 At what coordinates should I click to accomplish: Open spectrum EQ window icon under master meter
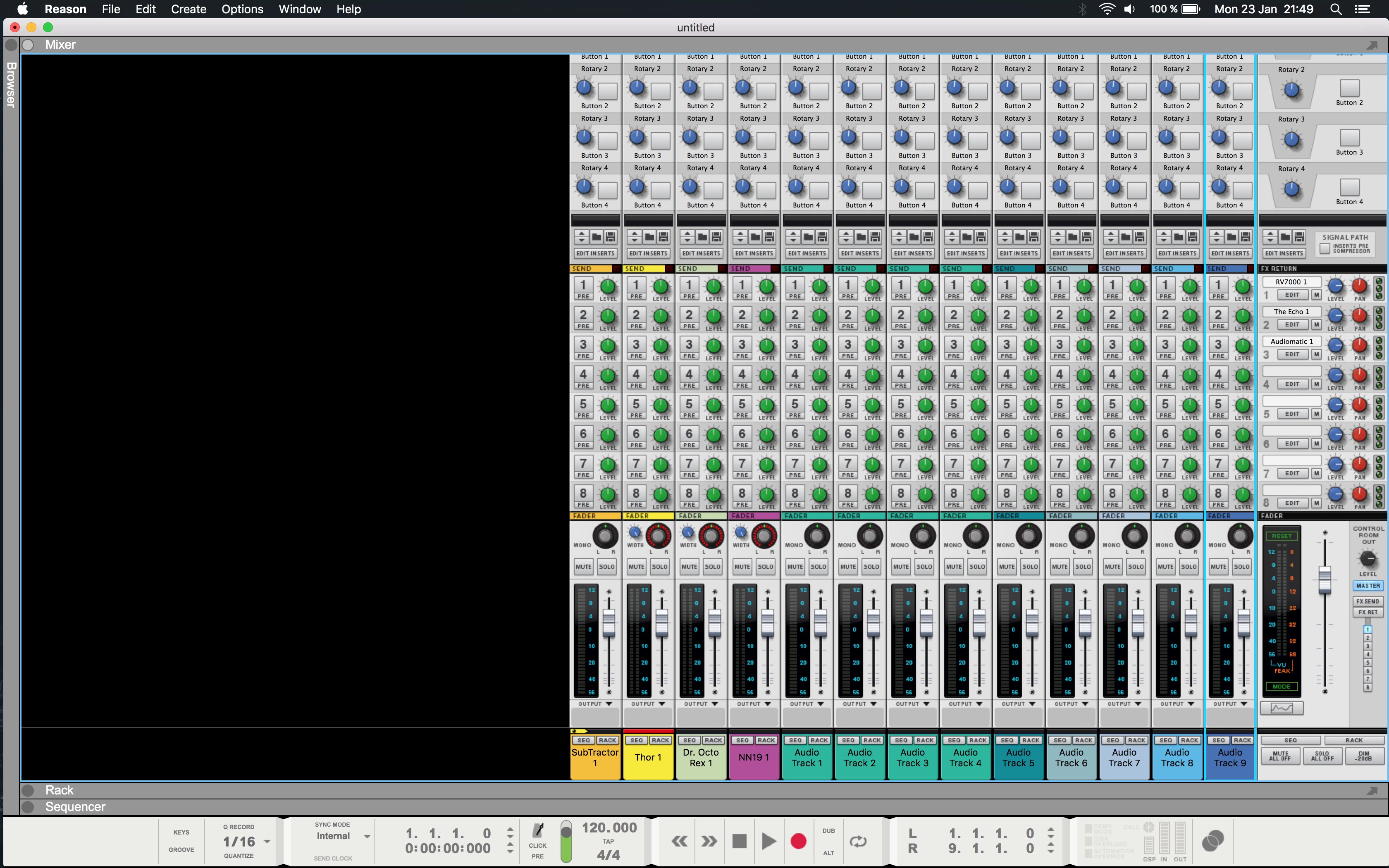(1281, 708)
